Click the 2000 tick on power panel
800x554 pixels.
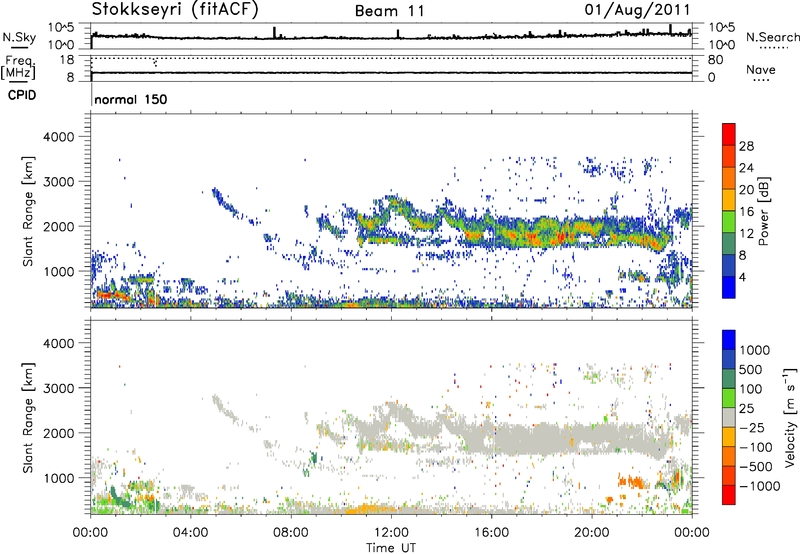click(58, 227)
